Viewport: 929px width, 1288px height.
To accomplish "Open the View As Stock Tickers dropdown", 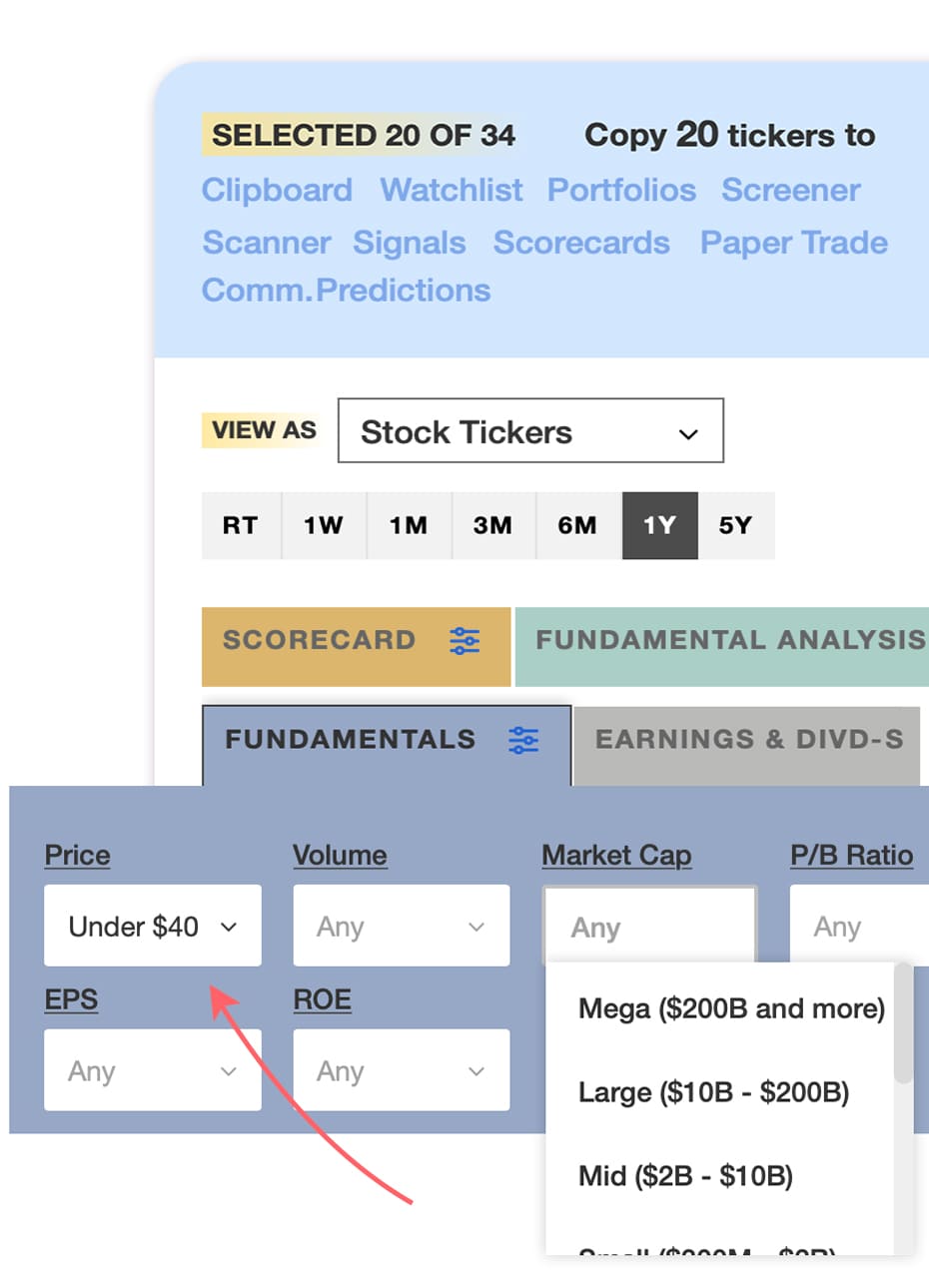I will tap(530, 431).
